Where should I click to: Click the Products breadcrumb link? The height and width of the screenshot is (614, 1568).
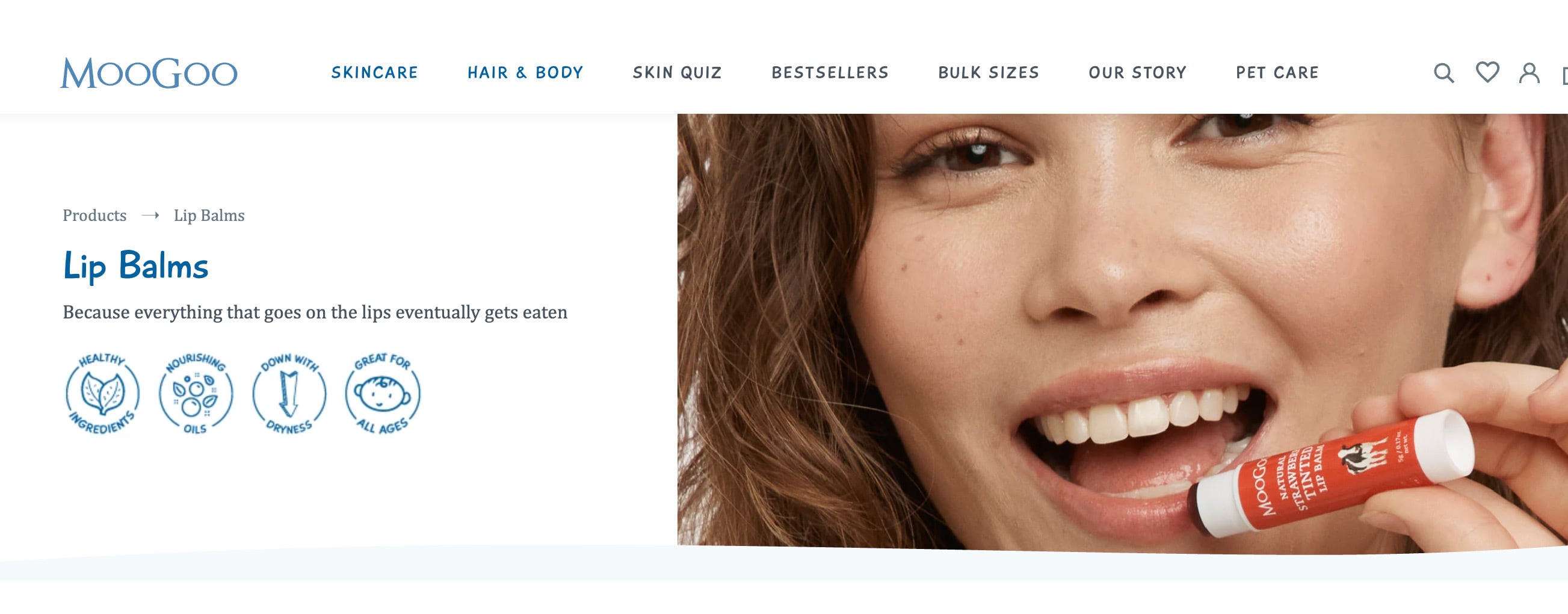pyautogui.click(x=94, y=216)
